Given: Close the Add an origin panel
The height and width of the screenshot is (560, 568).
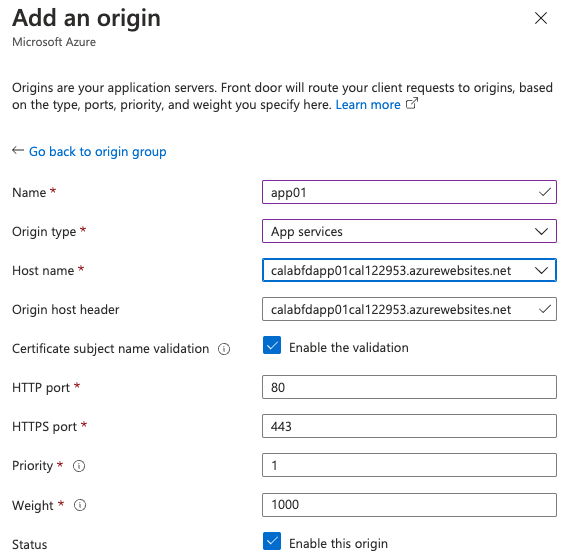Looking at the screenshot, I should [540, 18].
